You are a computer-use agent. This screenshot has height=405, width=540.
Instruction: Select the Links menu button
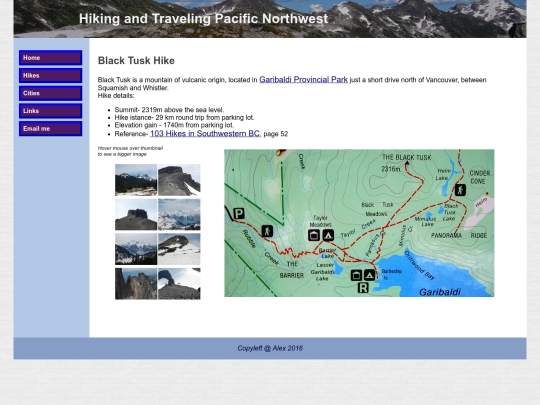click(x=51, y=111)
